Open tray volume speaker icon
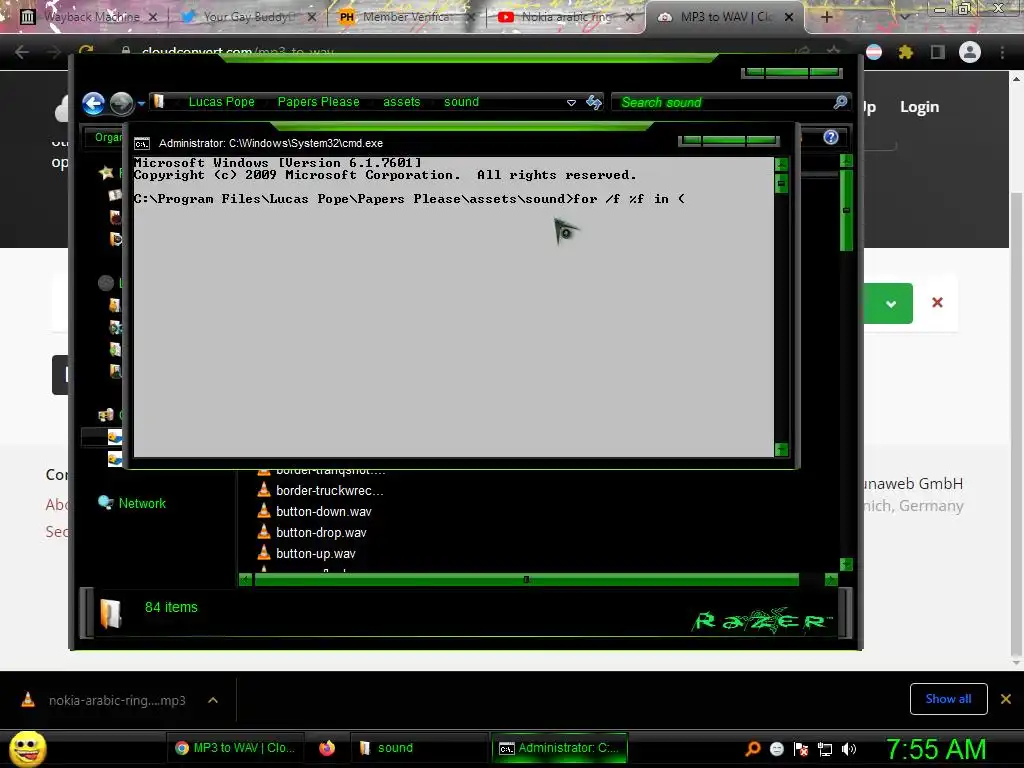Screen dimensions: 1024x768 [849, 749]
